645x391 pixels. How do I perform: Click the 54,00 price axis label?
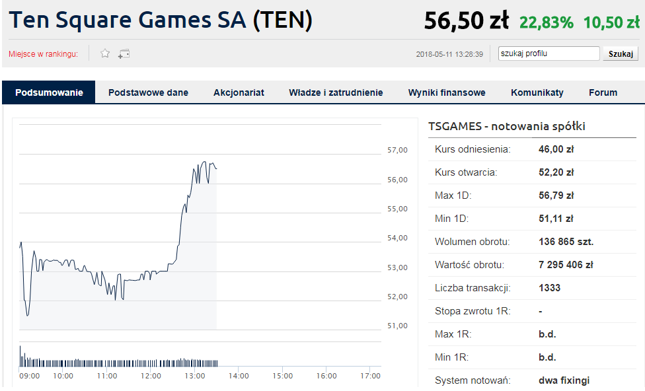tap(397, 238)
